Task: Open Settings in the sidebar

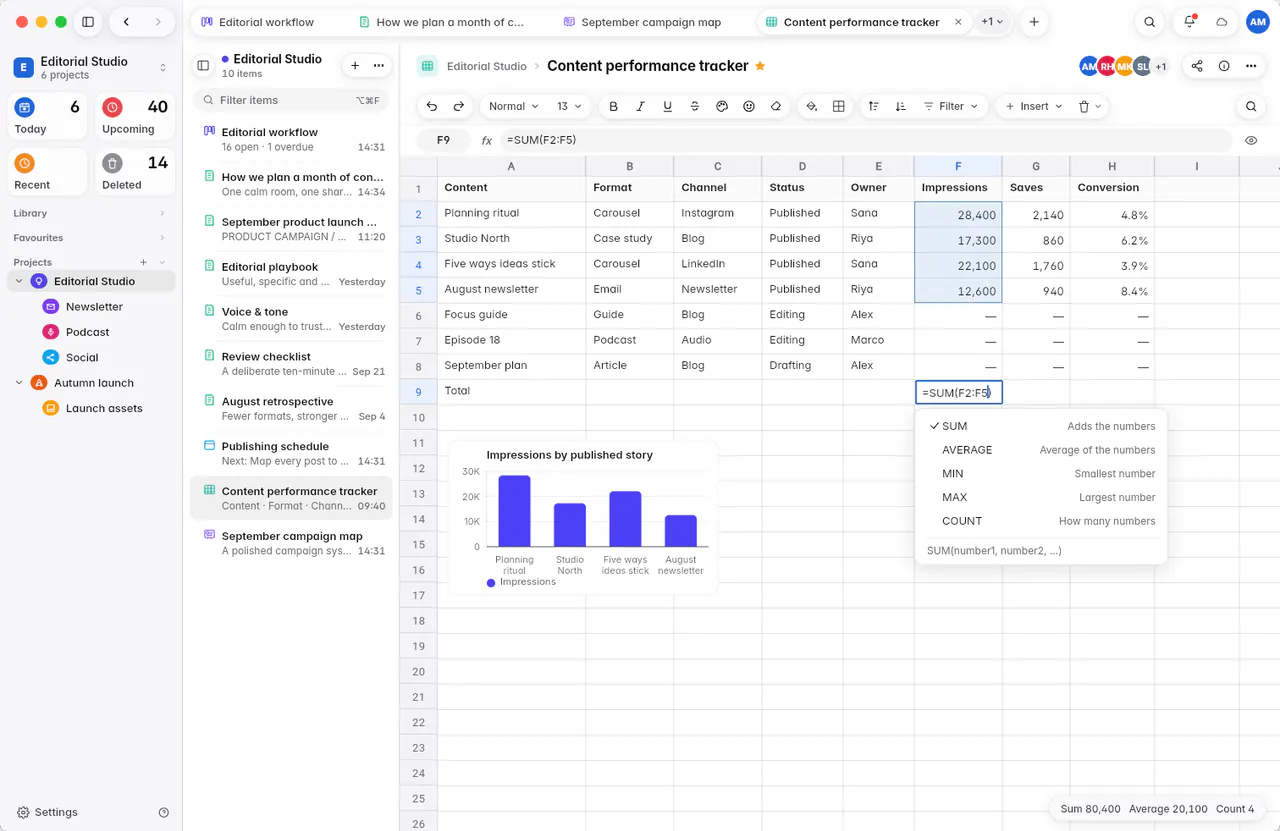Action: click(47, 812)
